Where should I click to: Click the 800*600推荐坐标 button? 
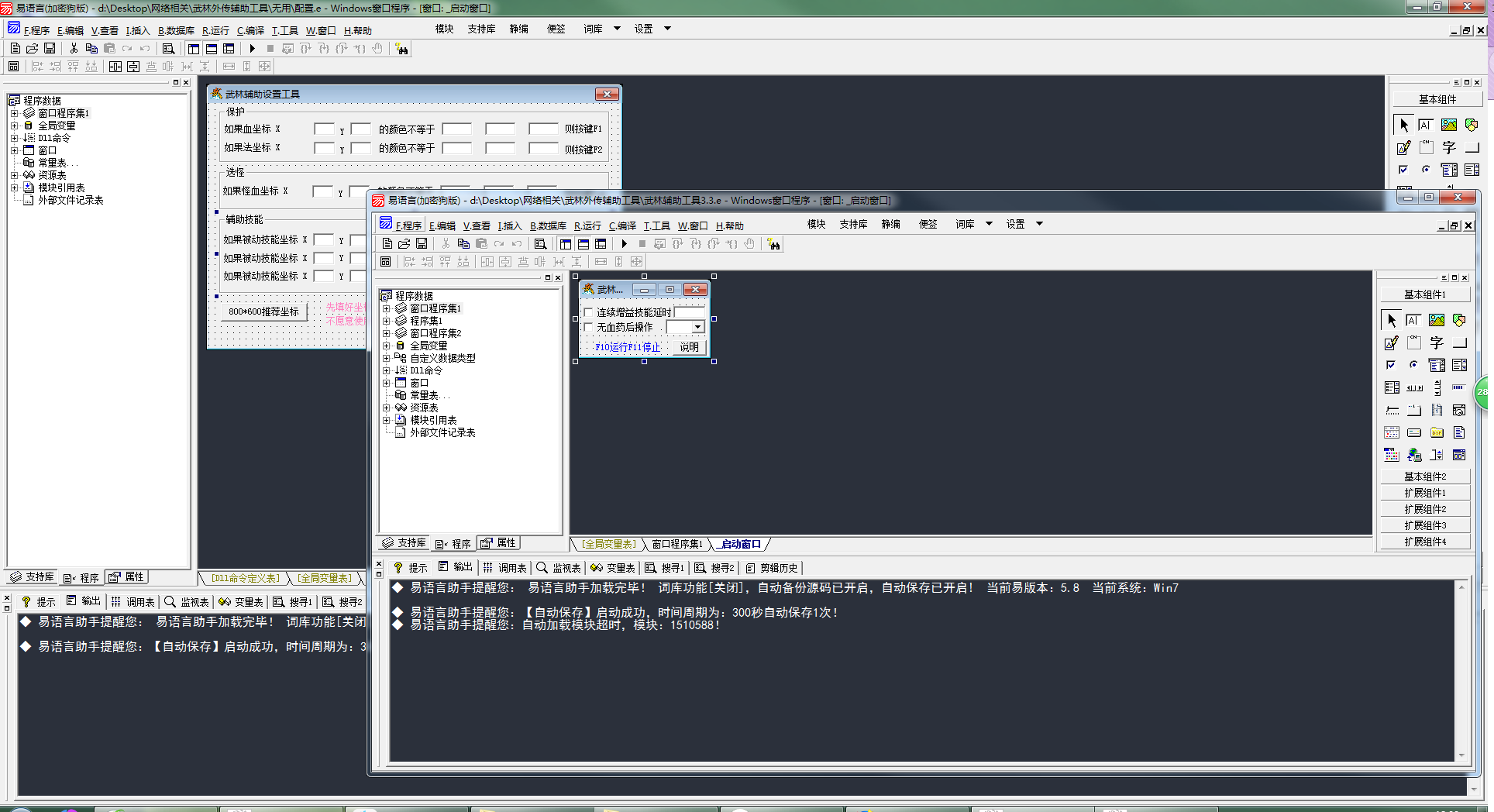tap(263, 311)
